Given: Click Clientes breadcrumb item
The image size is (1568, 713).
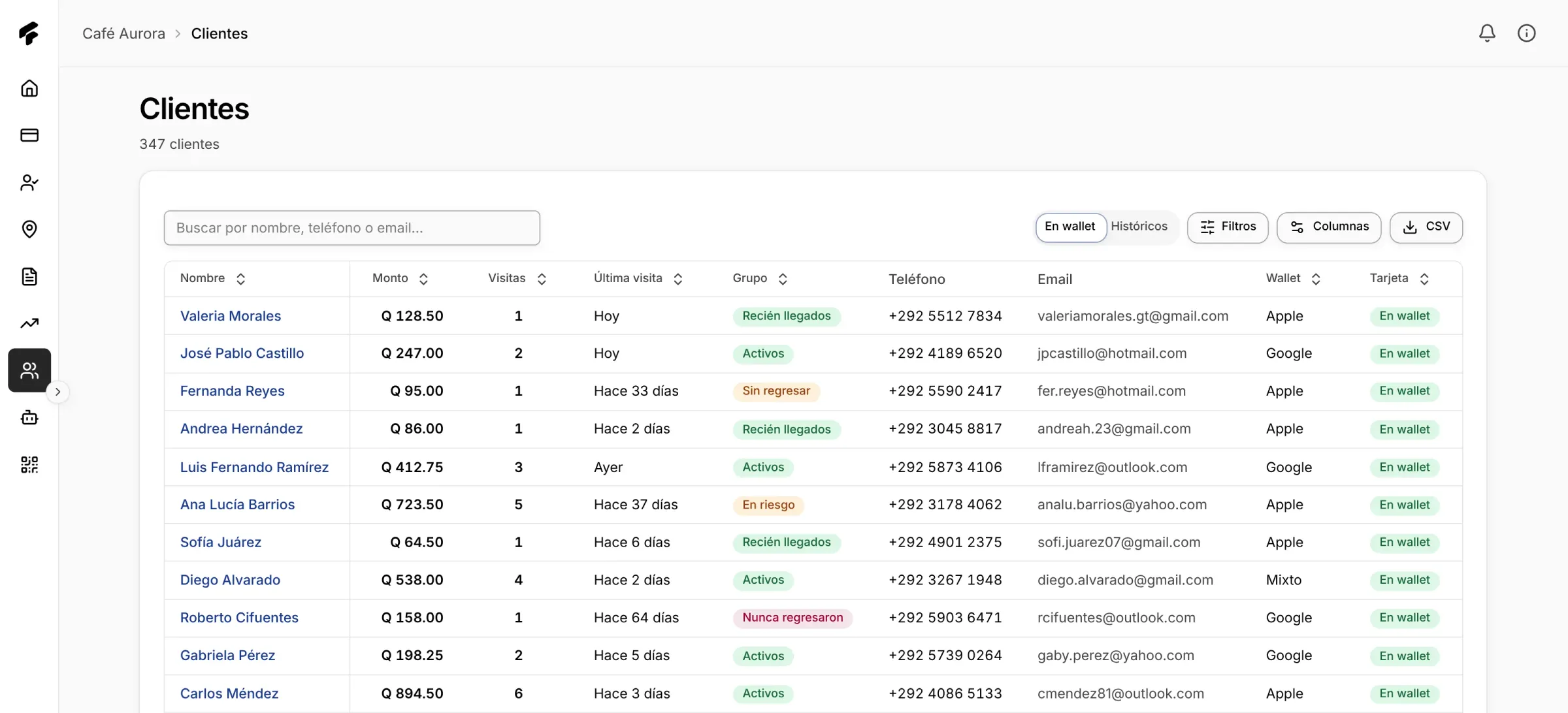Looking at the screenshot, I should 220,33.
